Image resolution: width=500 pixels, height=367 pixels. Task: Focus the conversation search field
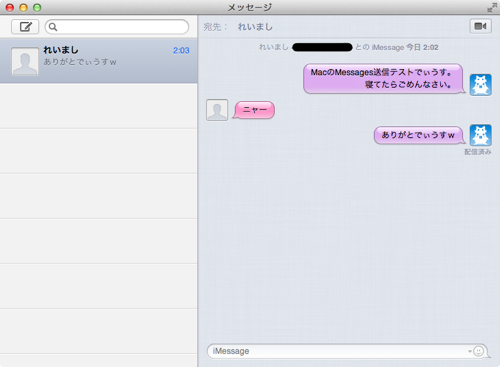117,27
